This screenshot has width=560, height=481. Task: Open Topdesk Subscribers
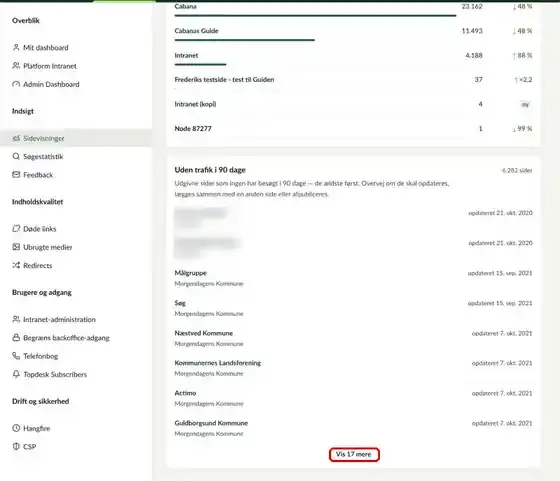pyautogui.click(x=55, y=374)
